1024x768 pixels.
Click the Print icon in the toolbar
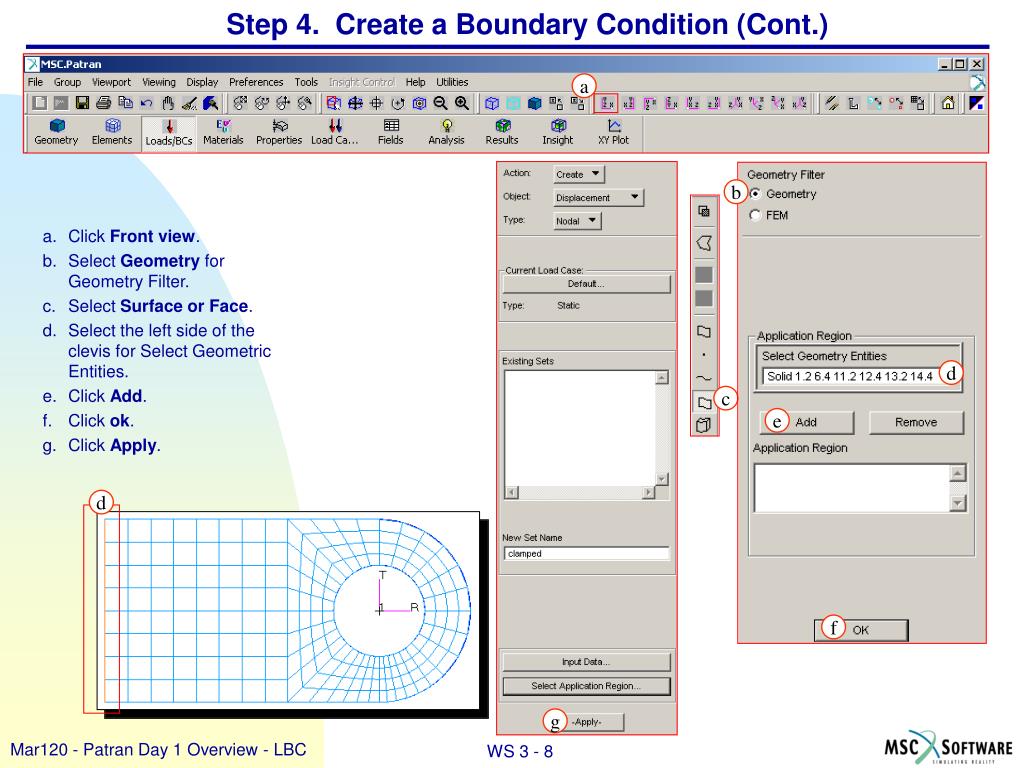pyautogui.click(x=103, y=103)
